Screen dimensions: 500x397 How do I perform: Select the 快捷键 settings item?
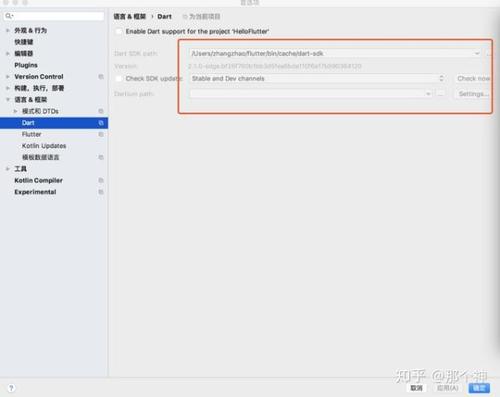pyautogui.click(x=24, y=42)
